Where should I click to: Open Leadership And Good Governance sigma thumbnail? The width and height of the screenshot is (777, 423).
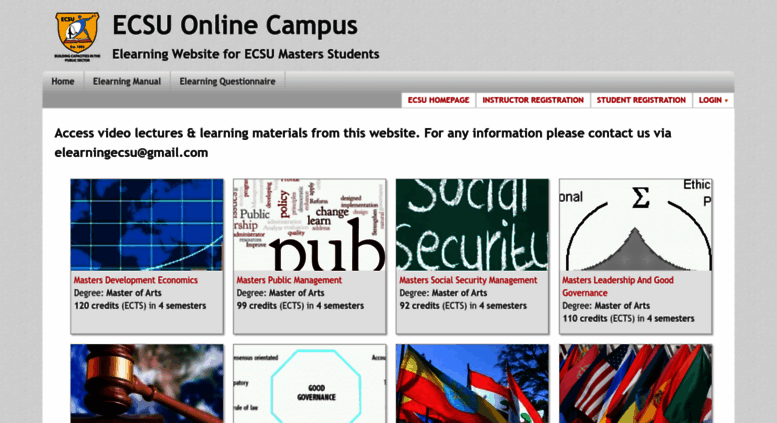636,225
